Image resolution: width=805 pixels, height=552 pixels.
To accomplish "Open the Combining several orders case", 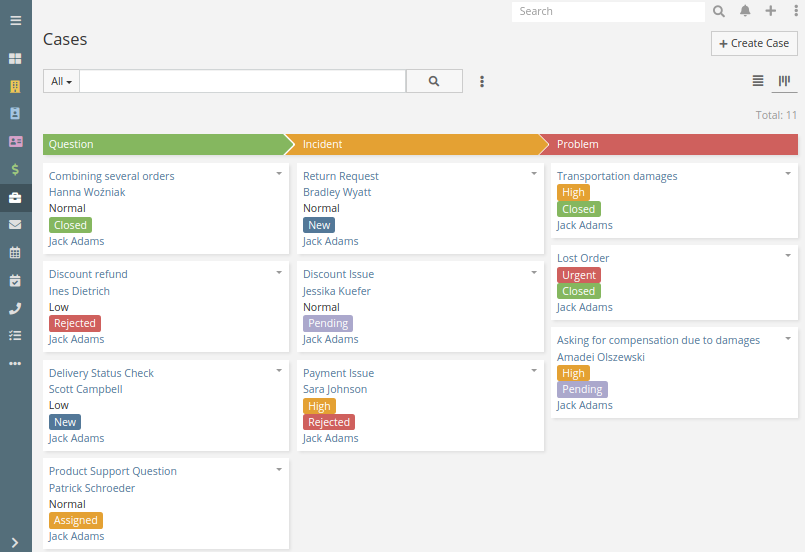I will 111,176.
